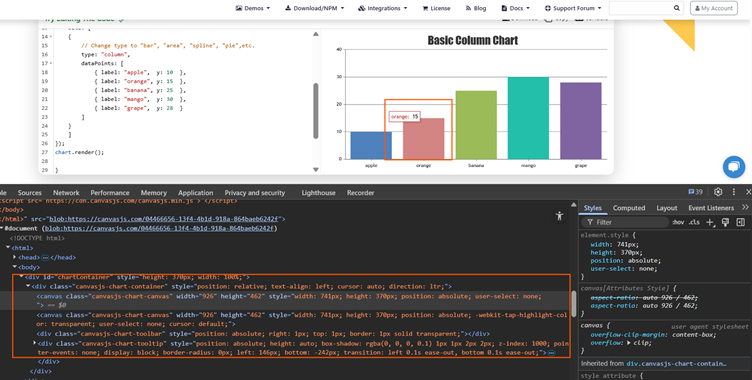Click the teal mango column bar
The height and width of the screenshot is (380, 752).
[x=528, y=118]
